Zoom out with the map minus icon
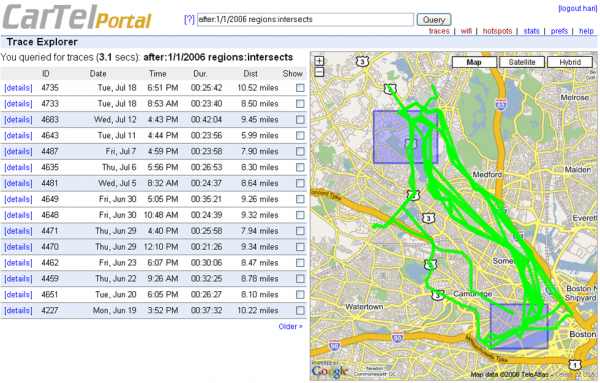 [x=319, y=72]
